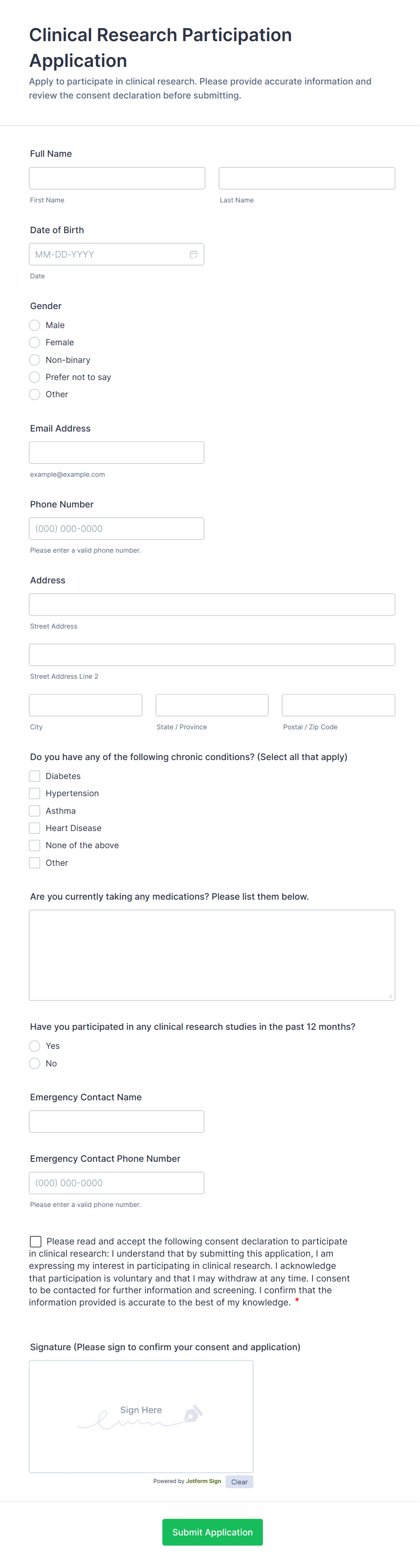Screen dimensions: 420x1568
Task: Select No for past research participation
Action: 35,1063
